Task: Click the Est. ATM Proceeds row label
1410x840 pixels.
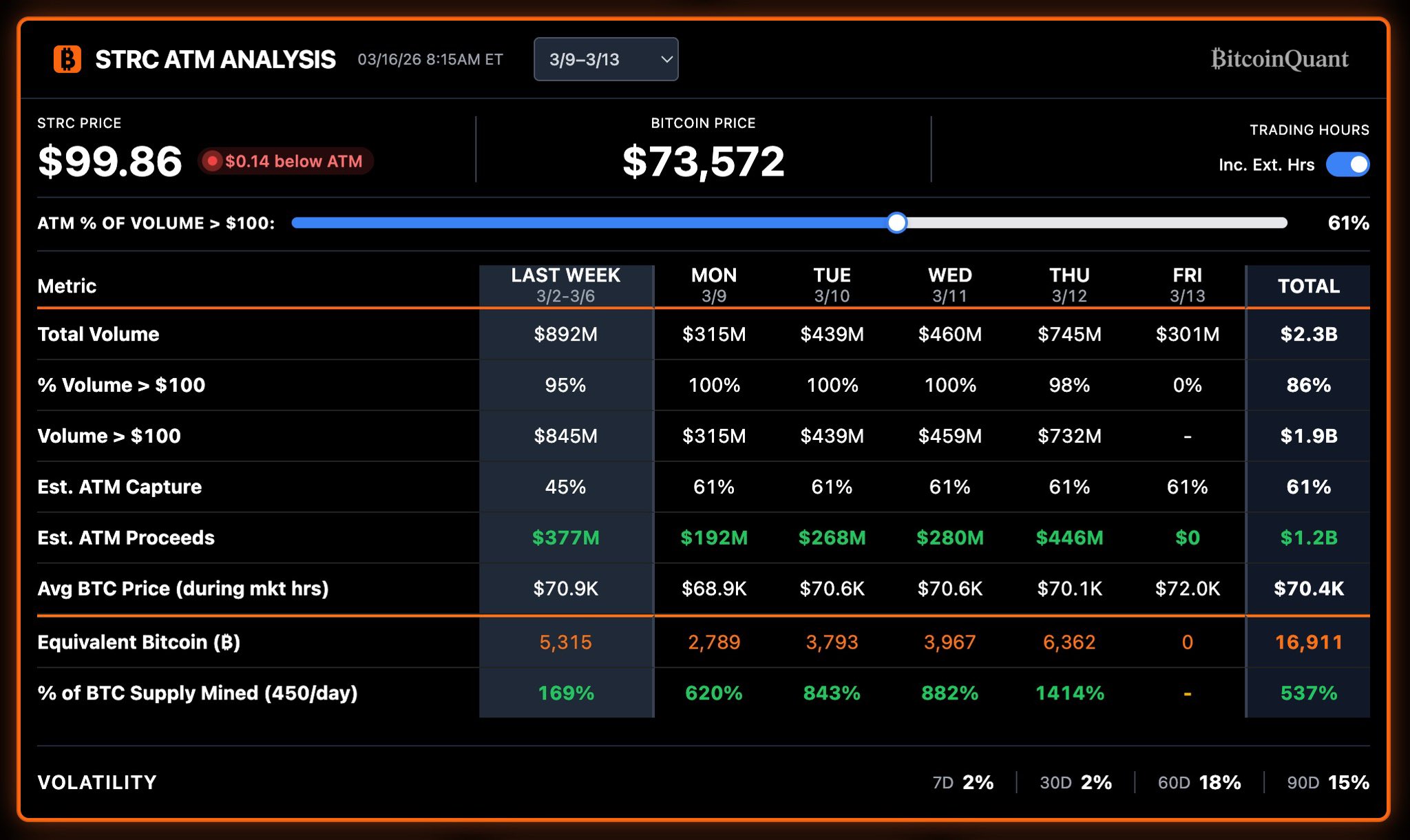Action: pos(126,538)
